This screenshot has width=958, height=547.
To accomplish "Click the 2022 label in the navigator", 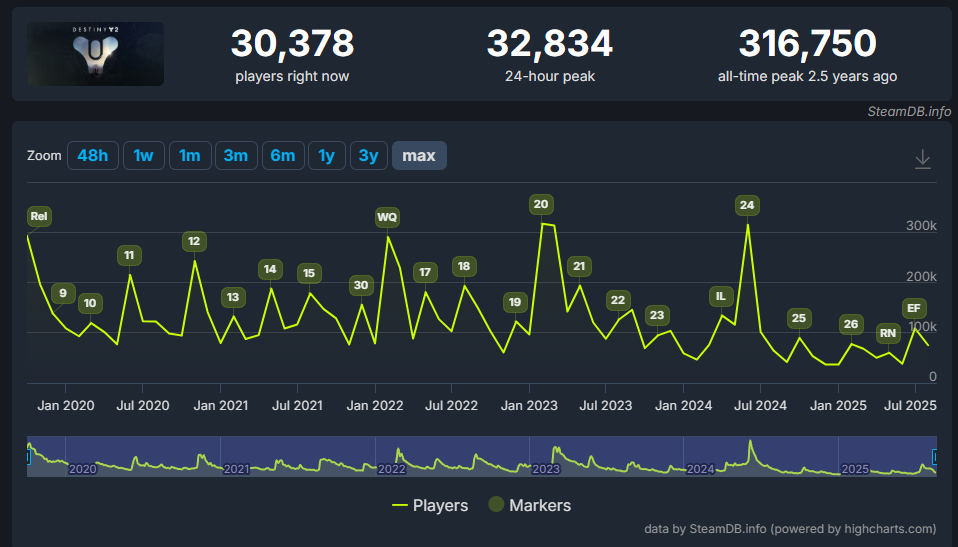I will (392, 469).
